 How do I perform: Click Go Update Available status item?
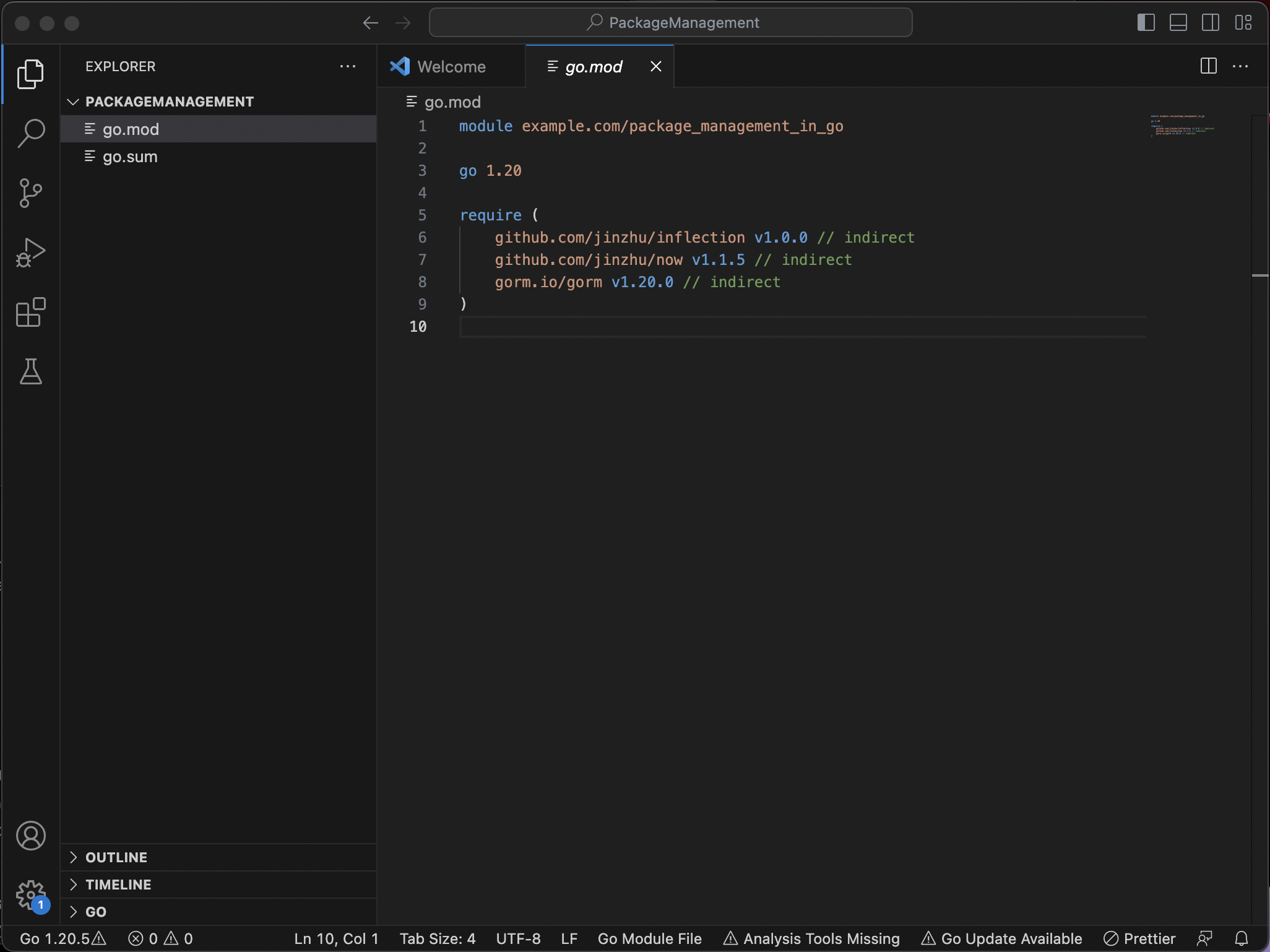coord(1001,938)
